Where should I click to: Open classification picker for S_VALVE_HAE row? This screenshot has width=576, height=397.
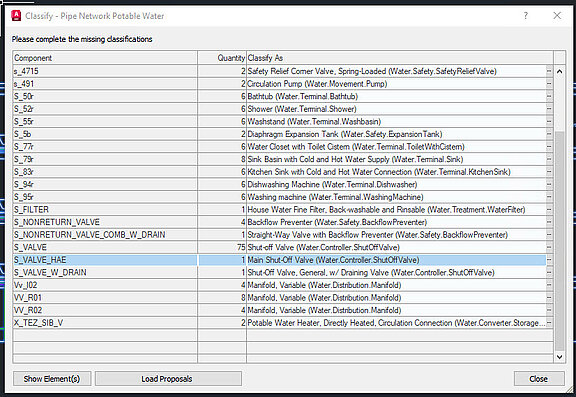click(549, 260)
